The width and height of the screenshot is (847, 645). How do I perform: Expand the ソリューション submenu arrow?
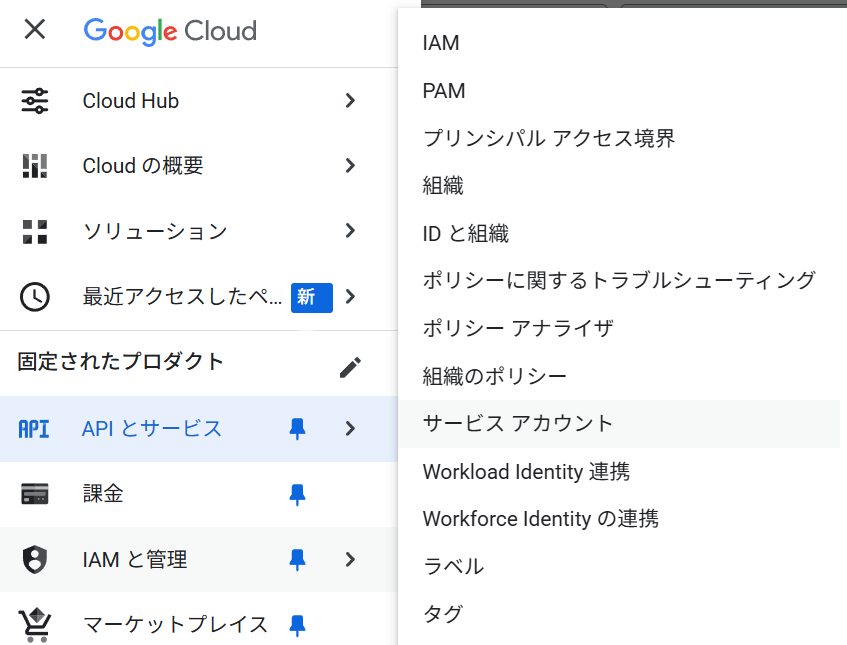[x=350, y=231]
